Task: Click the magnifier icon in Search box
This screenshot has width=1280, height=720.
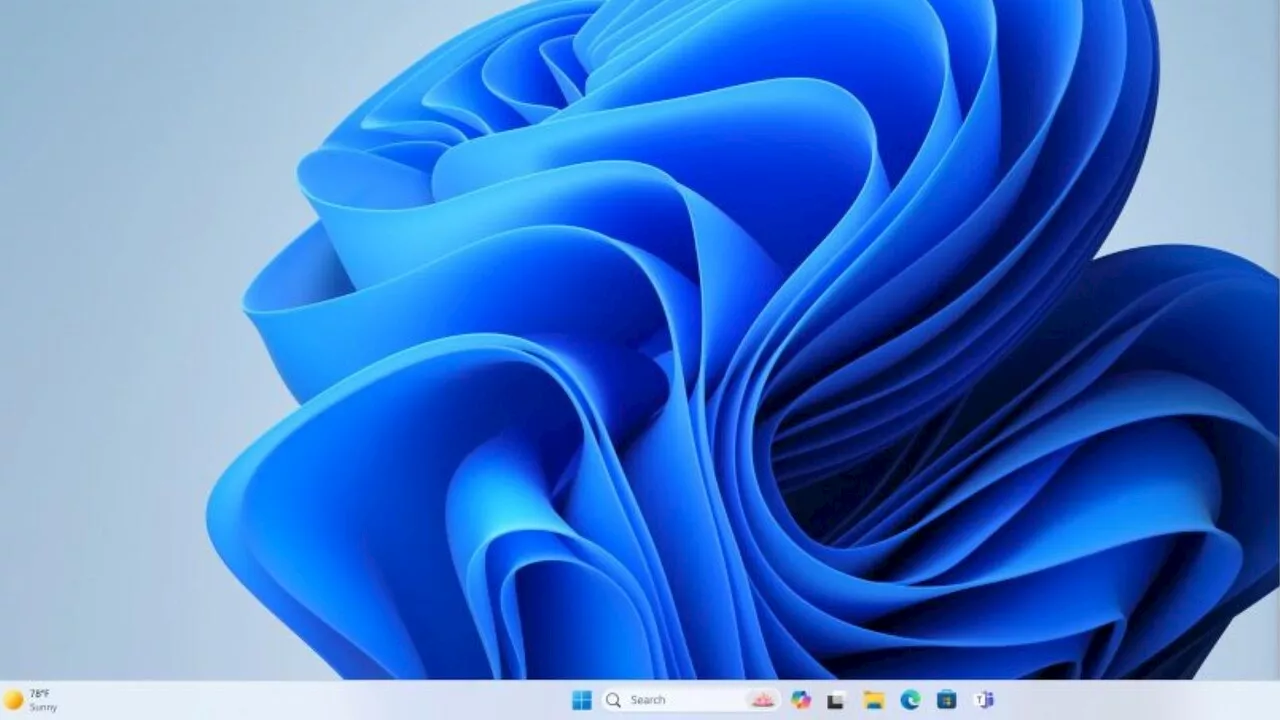Action: [x=614, y=700]
